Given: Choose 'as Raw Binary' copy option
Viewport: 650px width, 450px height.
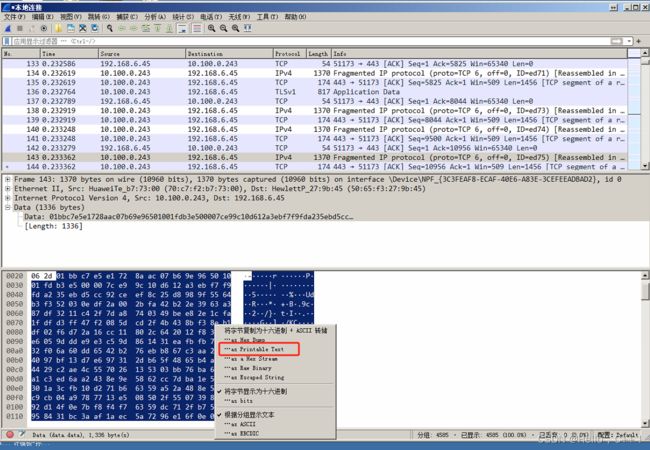Looking at the screenshot, I should click(275, 368).
